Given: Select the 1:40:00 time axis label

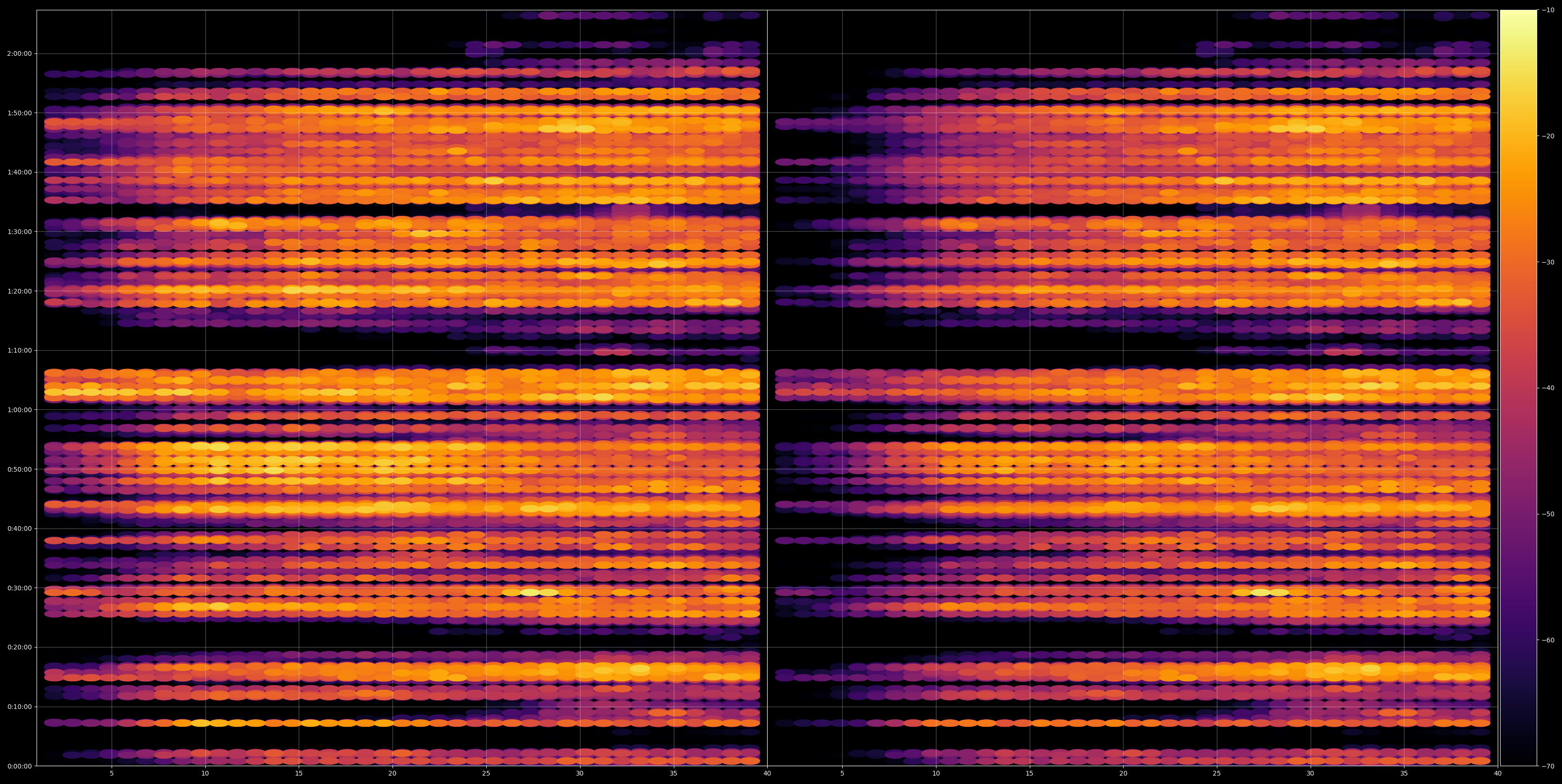Looking at the screenshot, I should click(19, 172).
